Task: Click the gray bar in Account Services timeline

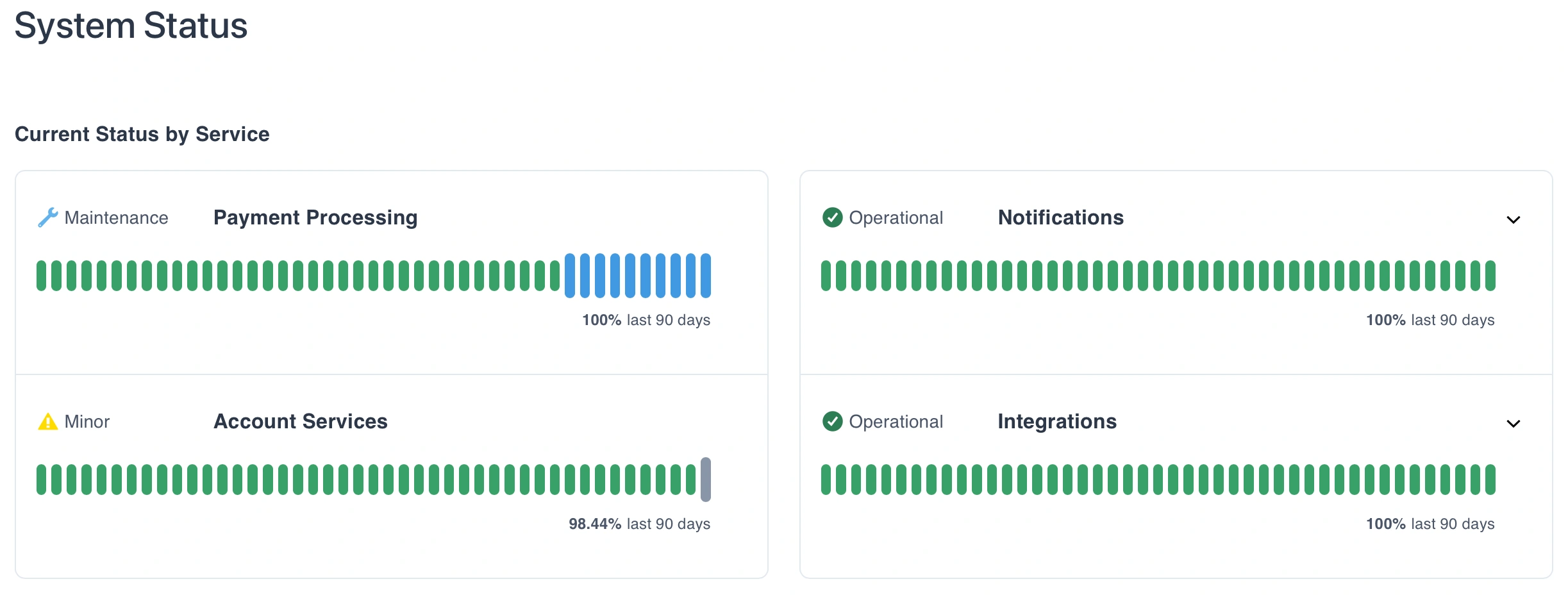Action: pyautogui.click(x=706, y=480)
